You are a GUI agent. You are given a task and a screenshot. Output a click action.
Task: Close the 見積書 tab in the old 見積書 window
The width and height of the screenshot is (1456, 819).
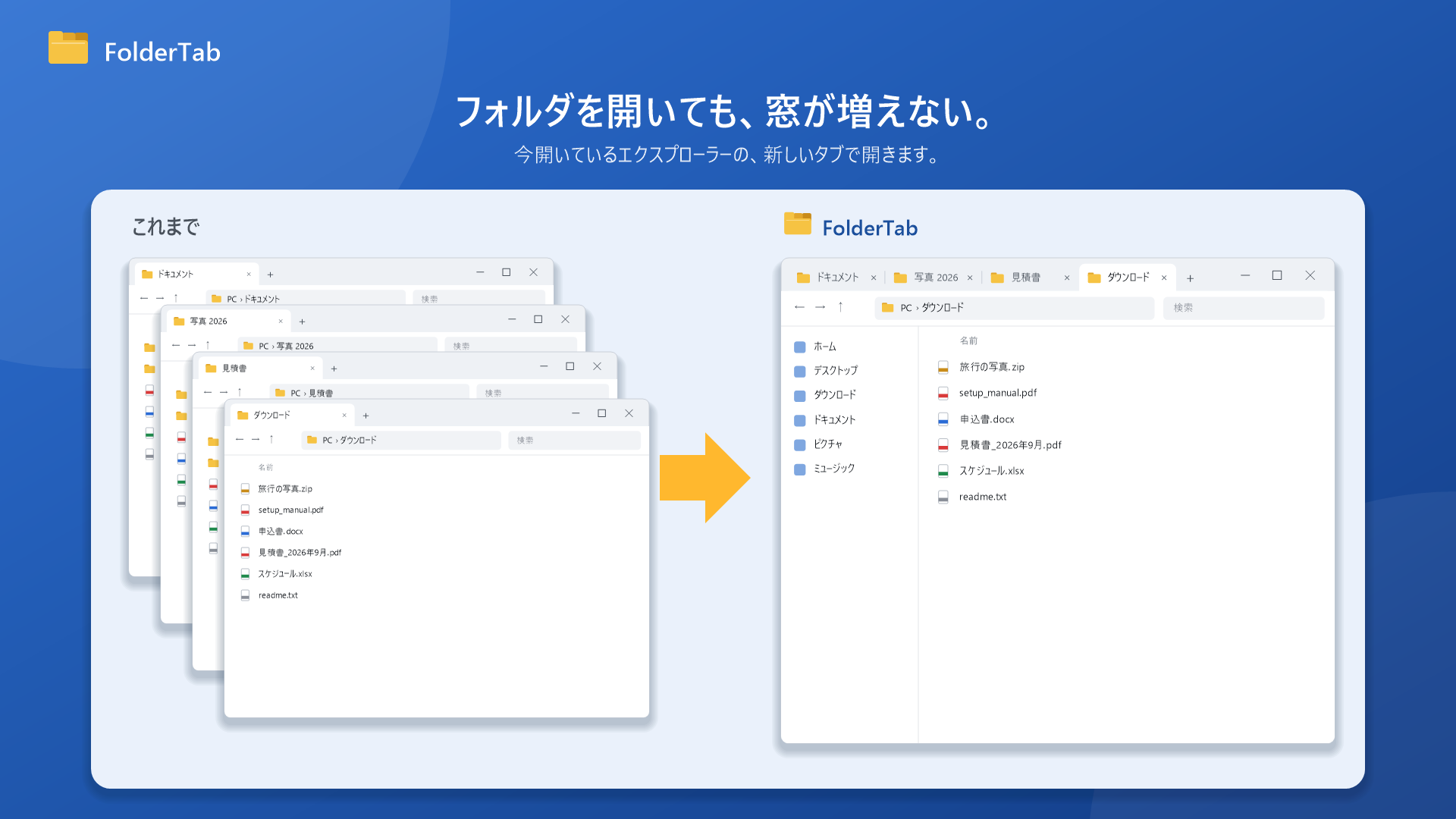(x=312, y=369)
